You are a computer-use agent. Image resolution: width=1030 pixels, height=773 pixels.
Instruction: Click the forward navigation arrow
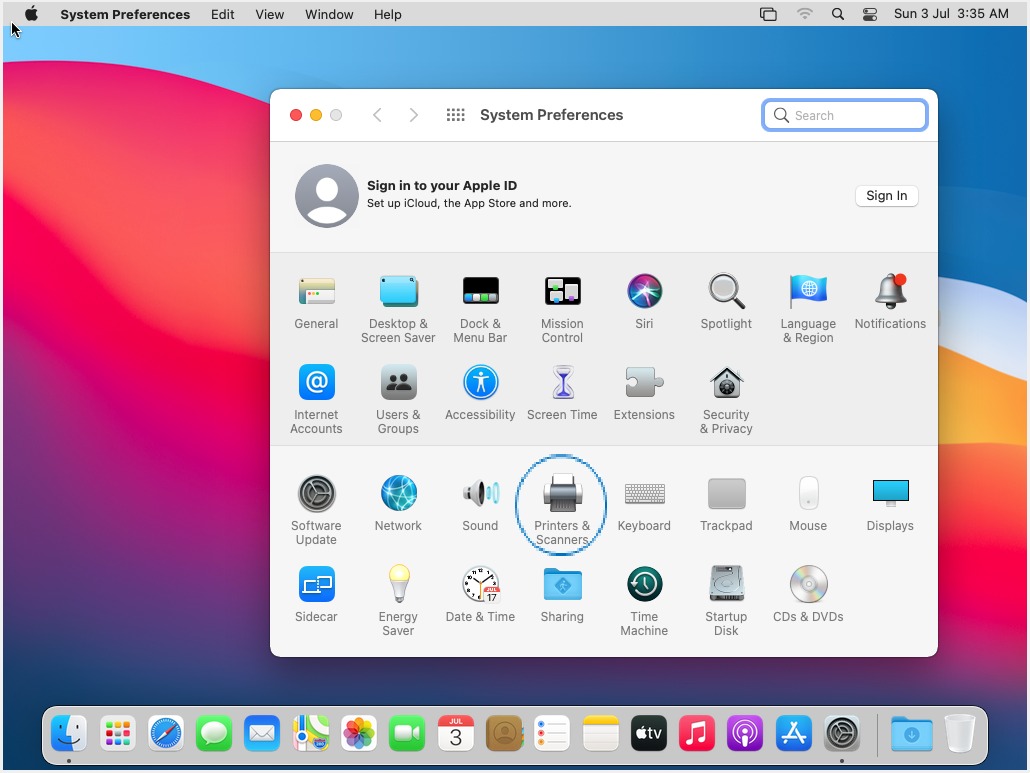point(413,115)
